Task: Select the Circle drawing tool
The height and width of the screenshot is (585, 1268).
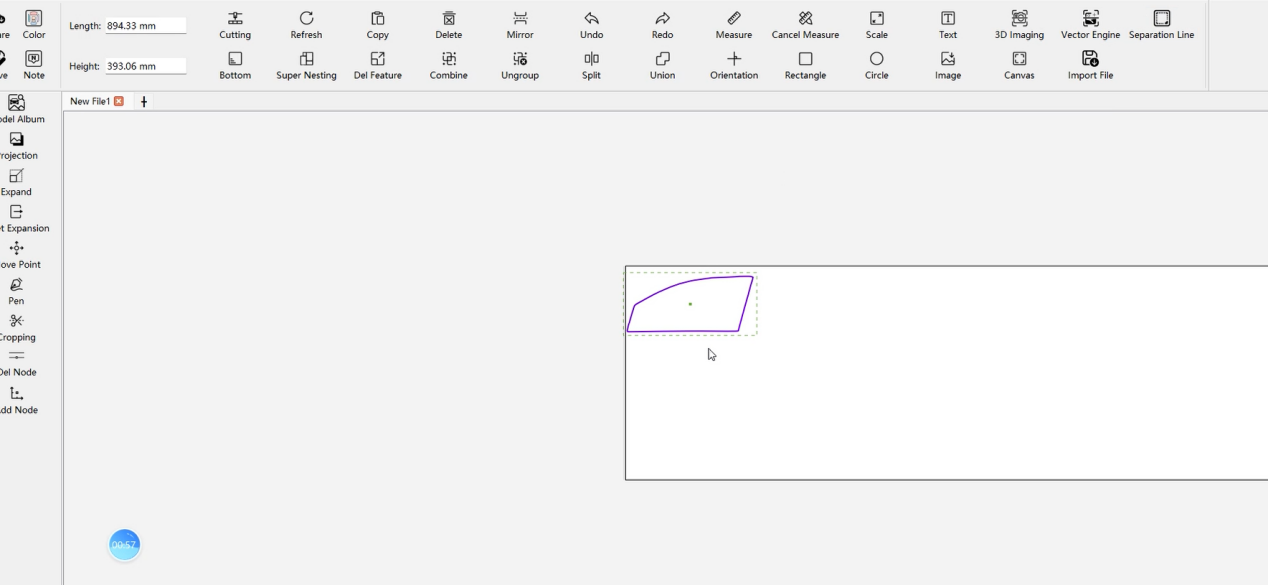Action: tap(876, 63)
